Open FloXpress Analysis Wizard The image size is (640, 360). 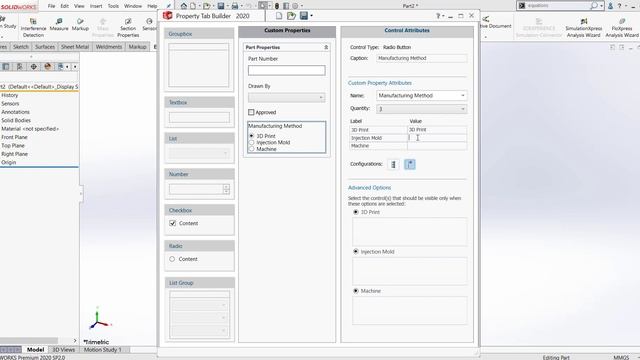tap(622, 27)
